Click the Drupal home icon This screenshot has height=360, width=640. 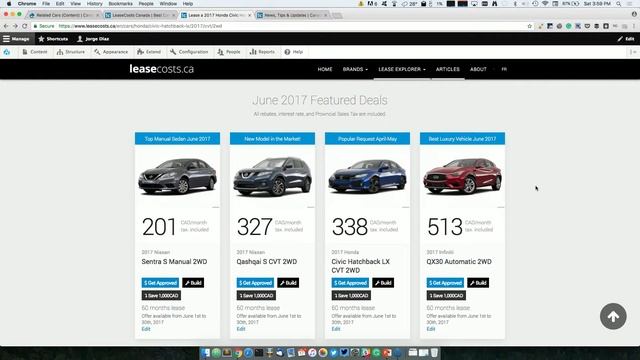pyautogui.click(x=7, y=52)
